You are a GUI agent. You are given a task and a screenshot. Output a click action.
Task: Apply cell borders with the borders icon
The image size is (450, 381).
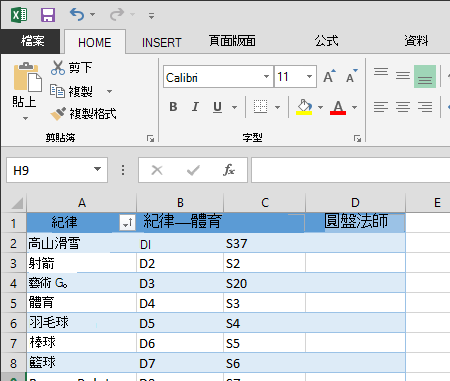point(260,107)
